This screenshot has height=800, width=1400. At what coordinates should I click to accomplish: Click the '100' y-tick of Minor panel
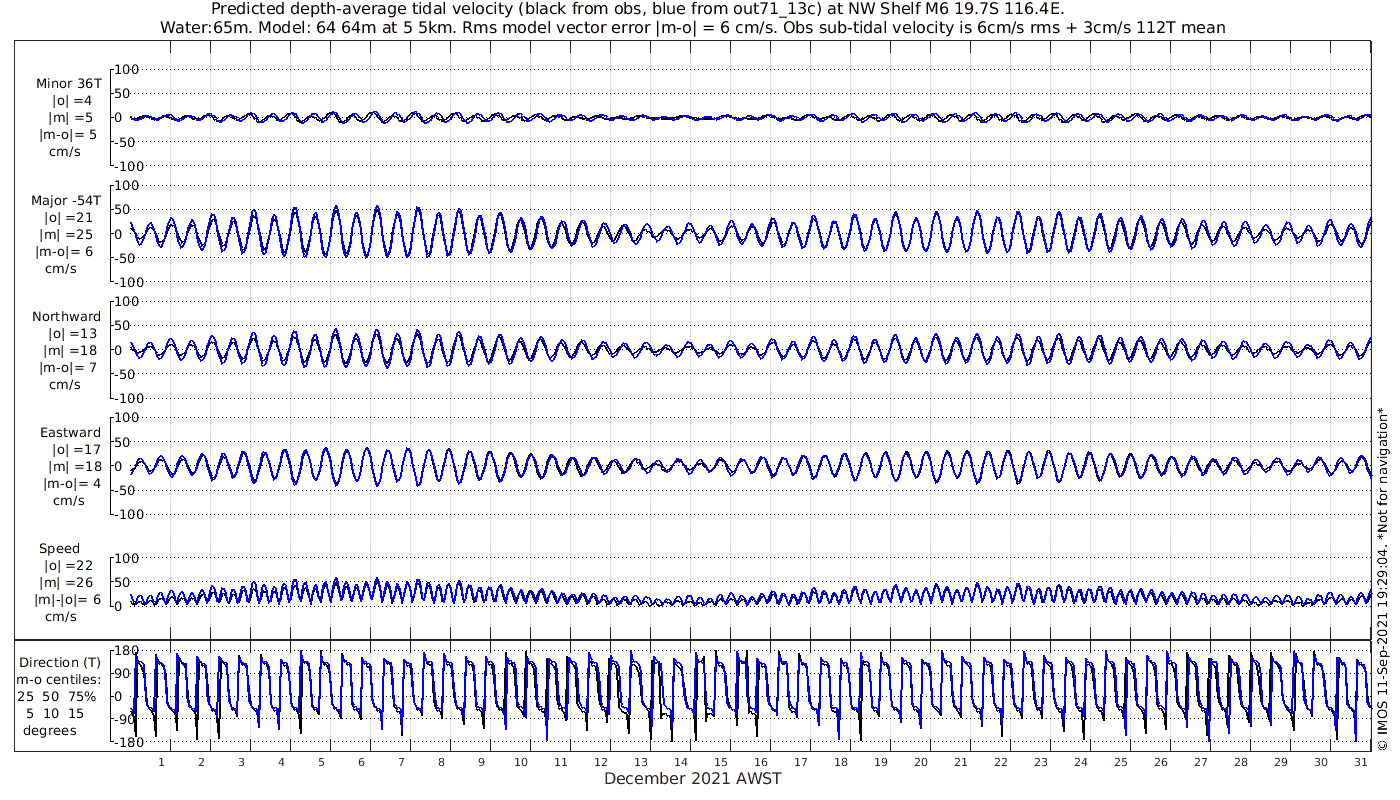tap(128, 69)
